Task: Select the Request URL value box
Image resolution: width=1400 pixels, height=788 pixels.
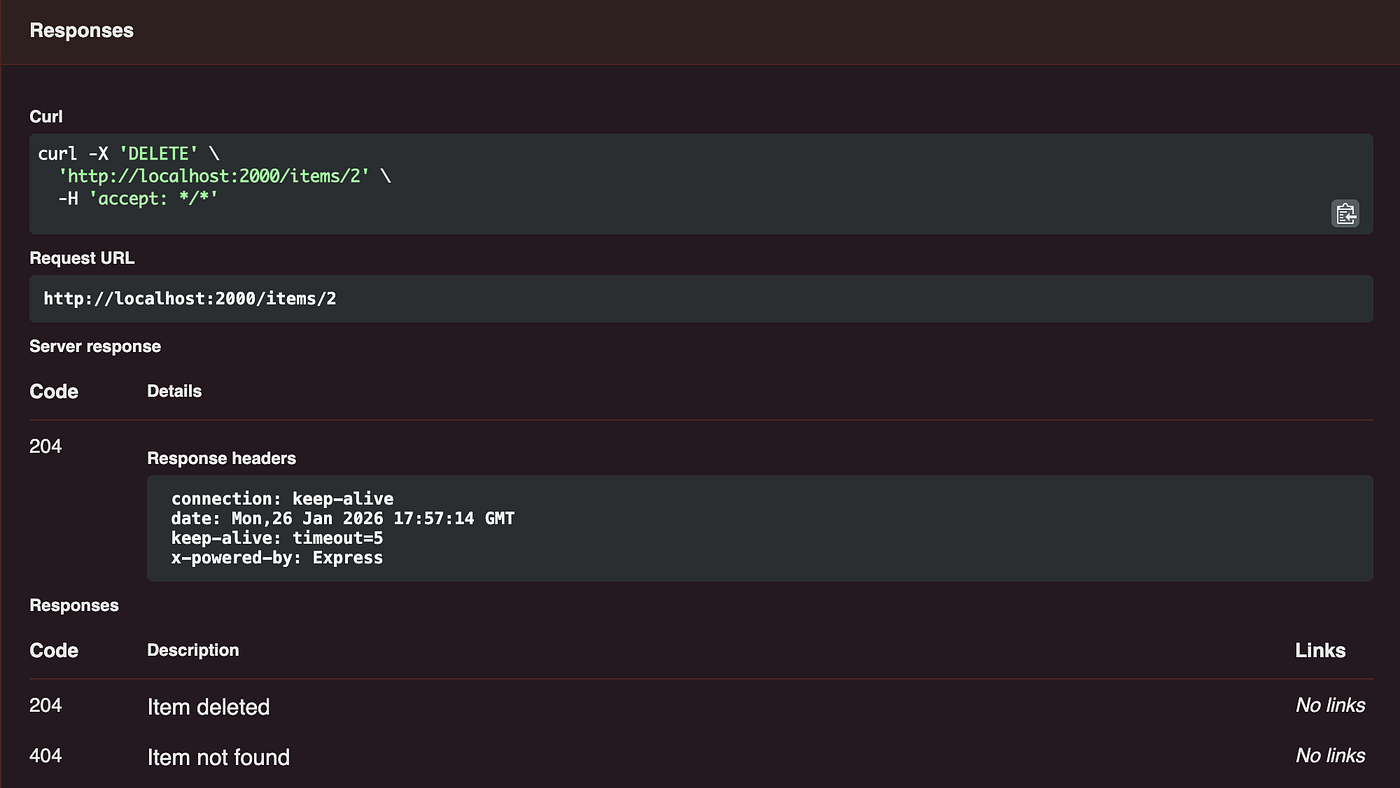Action: click(x=701, y=299)
